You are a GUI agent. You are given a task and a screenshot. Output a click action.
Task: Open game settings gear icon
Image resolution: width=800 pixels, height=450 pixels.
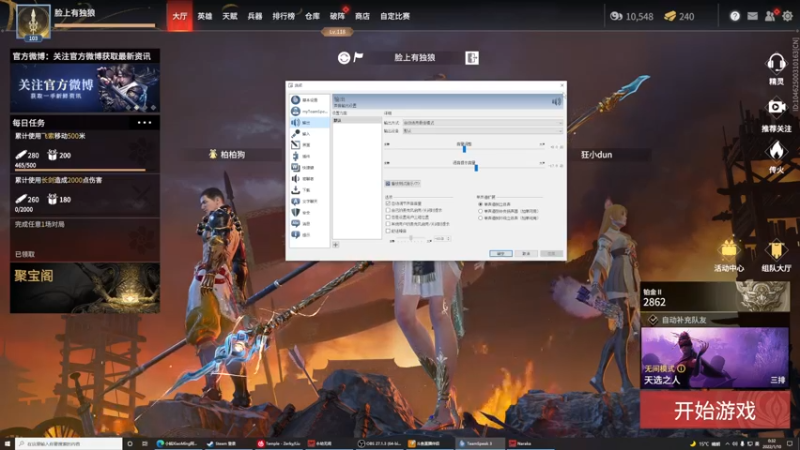pyautogui.click(x=788, y=16)
